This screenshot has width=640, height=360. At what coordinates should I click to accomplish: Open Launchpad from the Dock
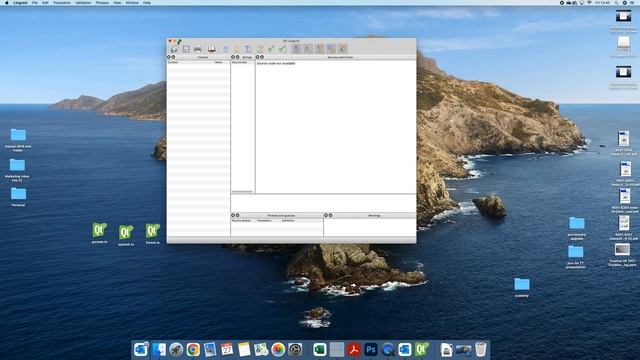[176, 349]
